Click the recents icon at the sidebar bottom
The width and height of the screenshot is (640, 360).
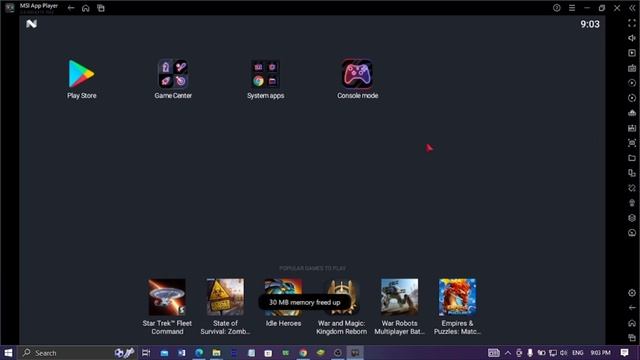click(632, 338)
